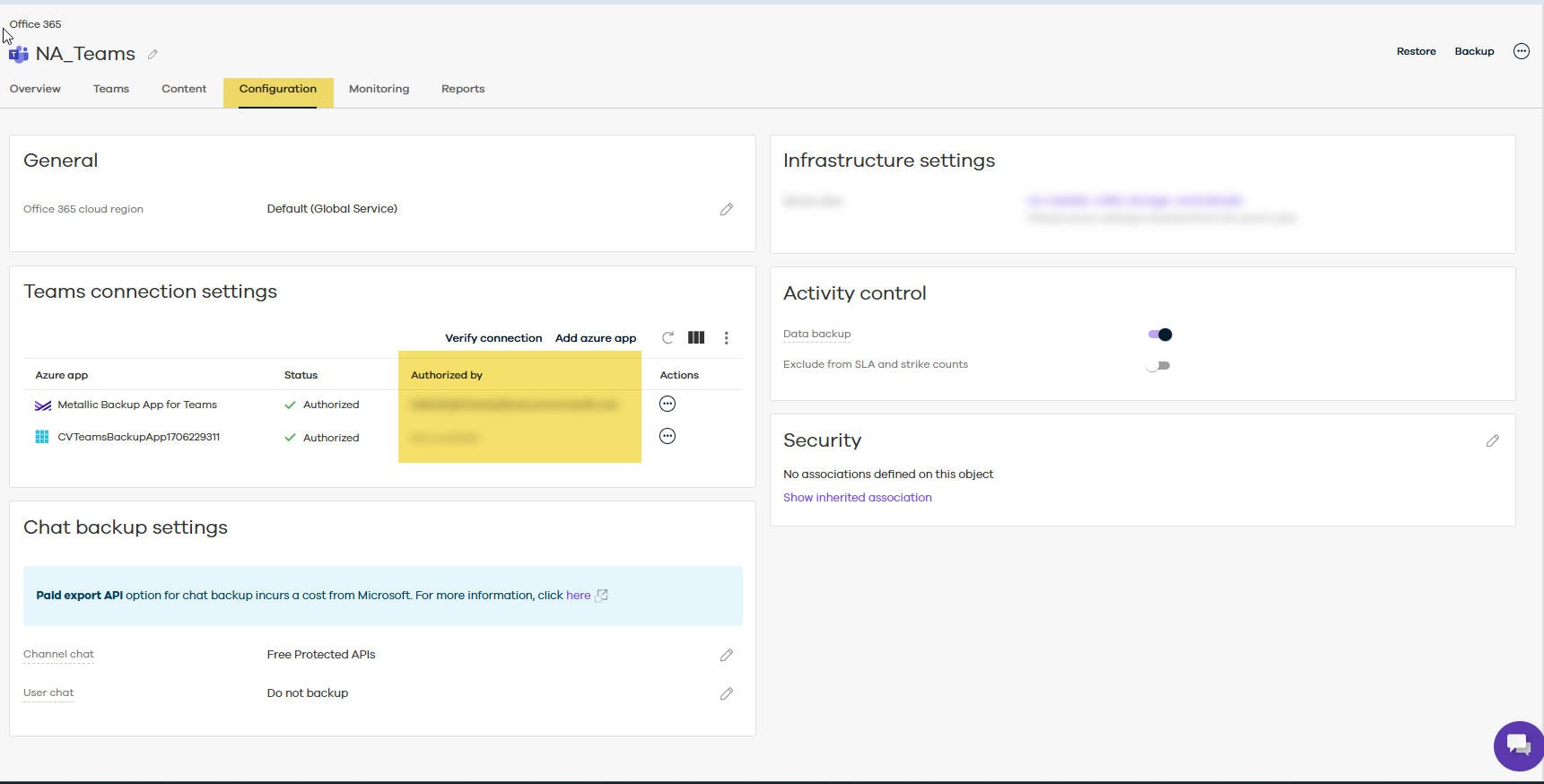Click the Backup button
Image resolution: width=1544 pixels, height=784 pixels.
[x=1475, y=51]
